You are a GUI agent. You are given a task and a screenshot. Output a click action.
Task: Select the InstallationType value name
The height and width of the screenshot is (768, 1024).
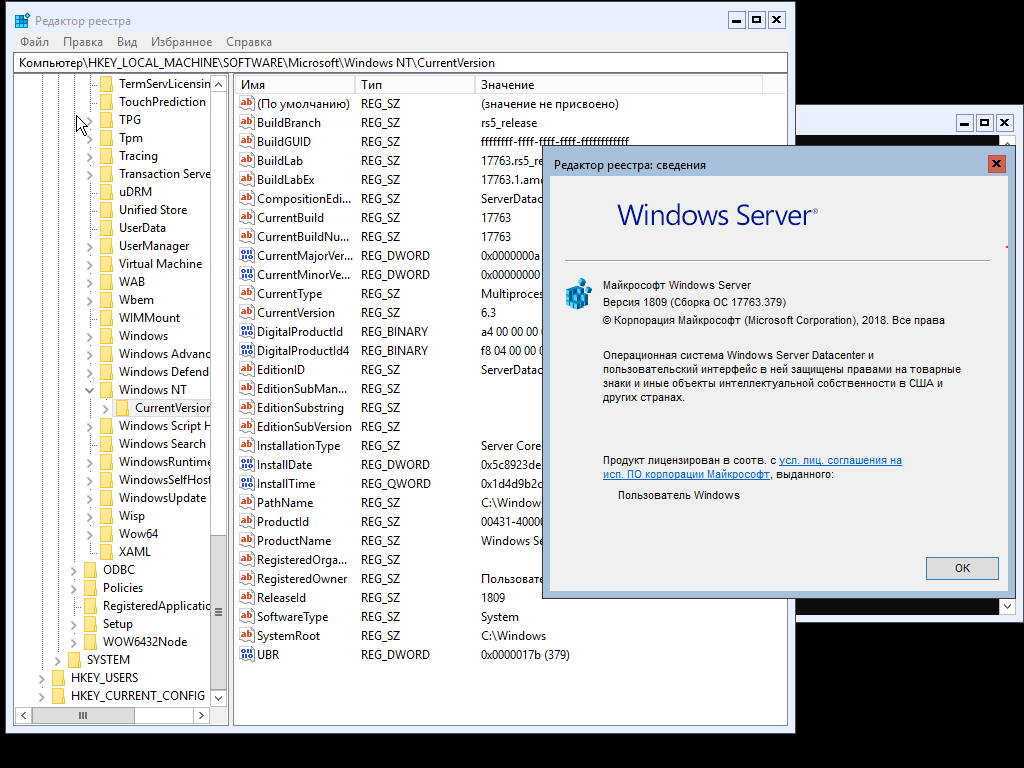298,445
